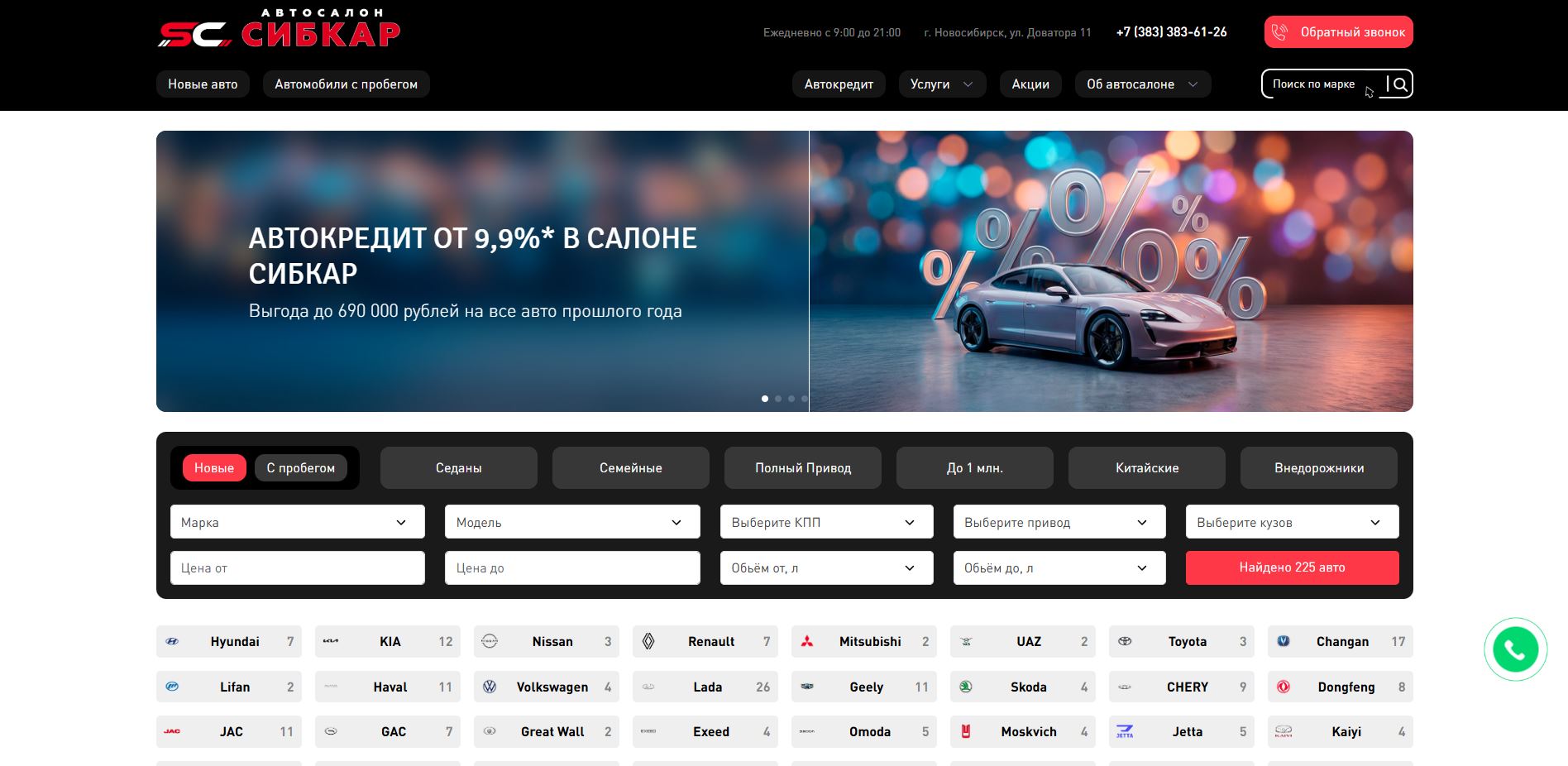
Task: Open the Объём от, л dropdown
Action: 827,568
